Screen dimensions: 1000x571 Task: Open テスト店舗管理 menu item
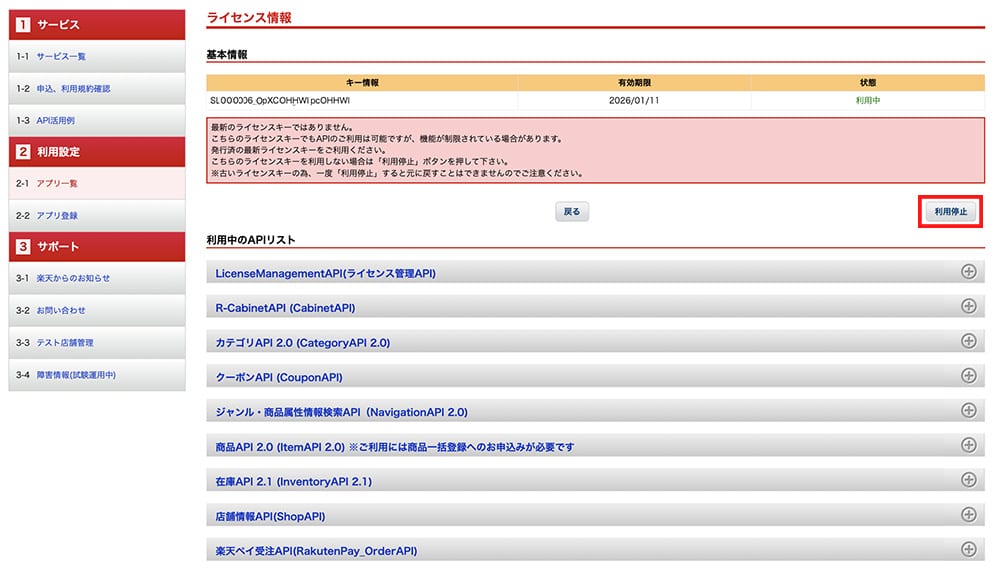click(x=65, y=343)
